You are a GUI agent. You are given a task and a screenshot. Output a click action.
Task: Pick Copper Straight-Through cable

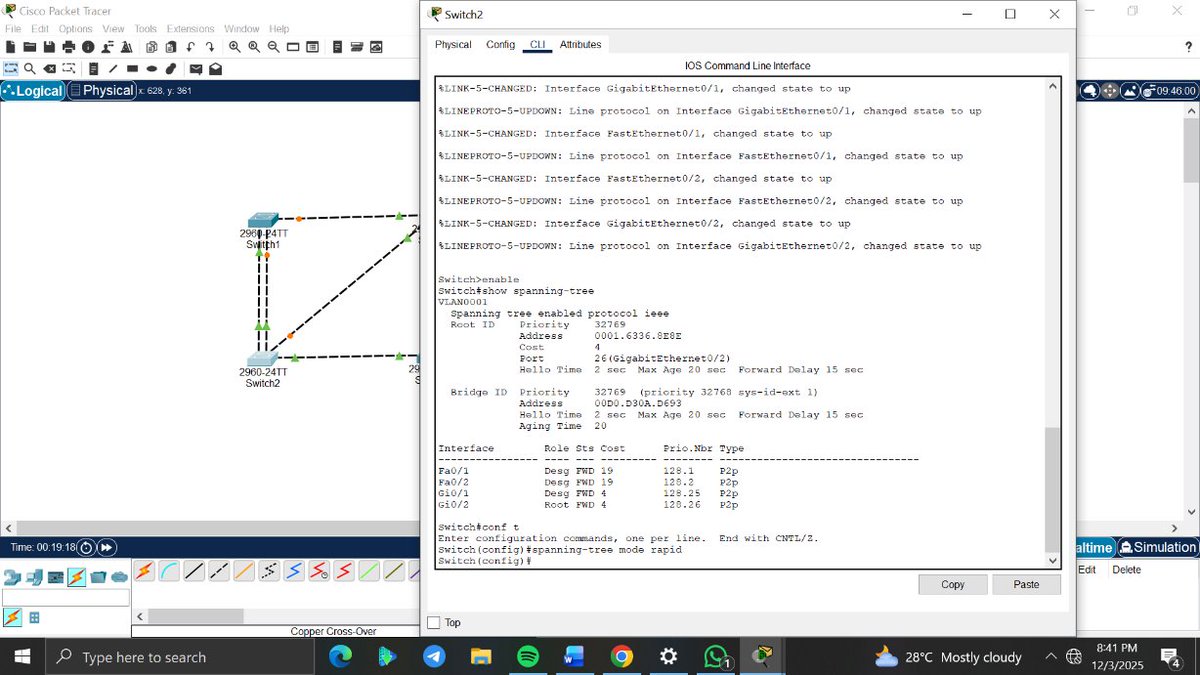tap(194, 571)
